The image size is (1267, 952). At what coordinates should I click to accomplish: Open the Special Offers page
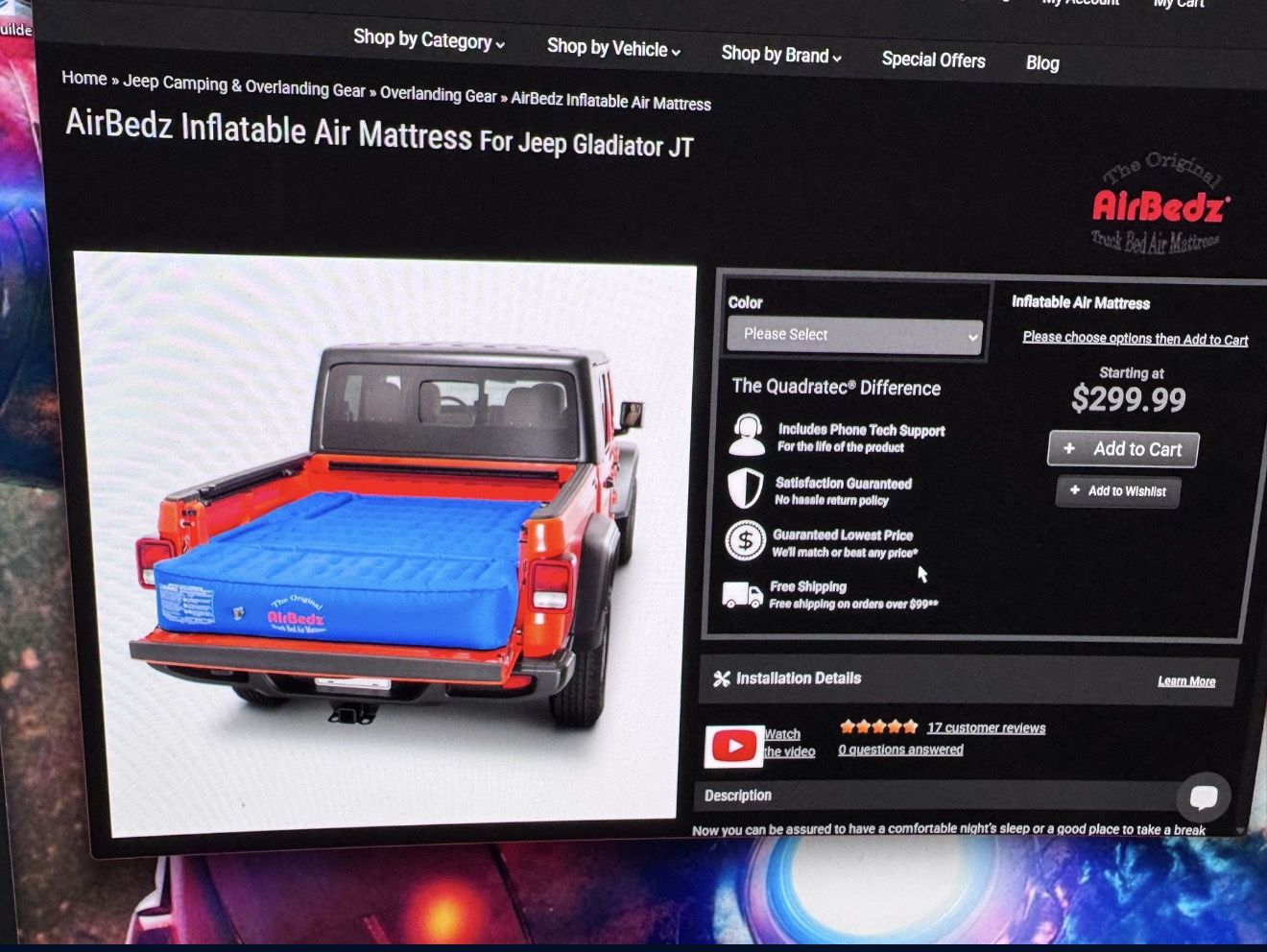[x=933, y=59]
